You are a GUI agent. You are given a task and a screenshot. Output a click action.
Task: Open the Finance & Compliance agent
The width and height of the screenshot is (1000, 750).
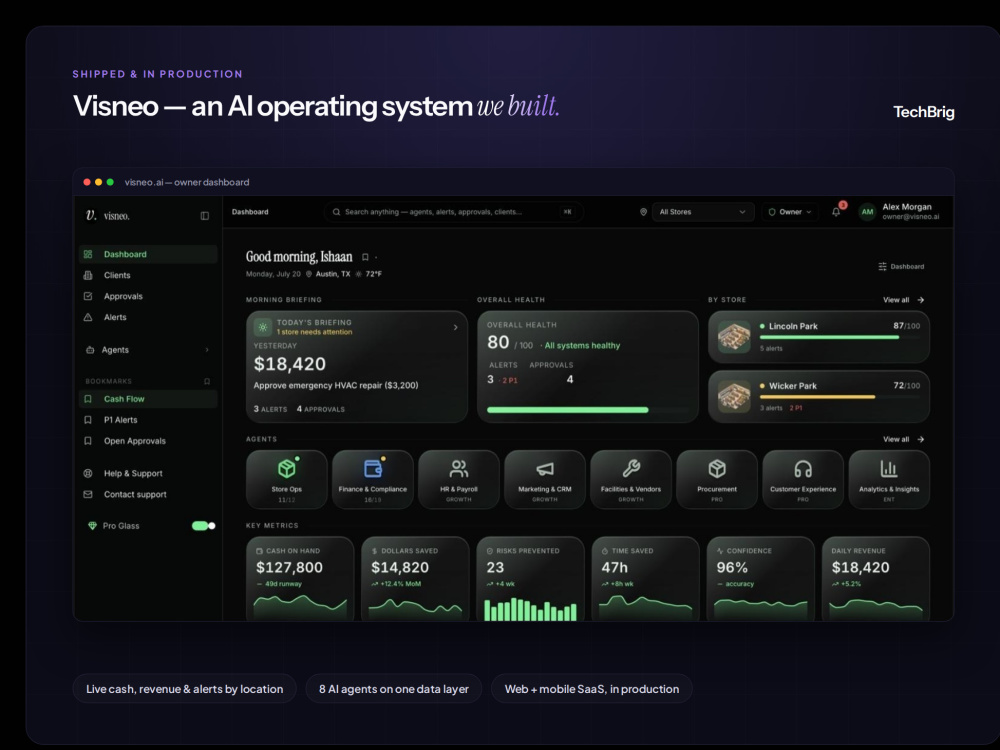pos(372,480)
